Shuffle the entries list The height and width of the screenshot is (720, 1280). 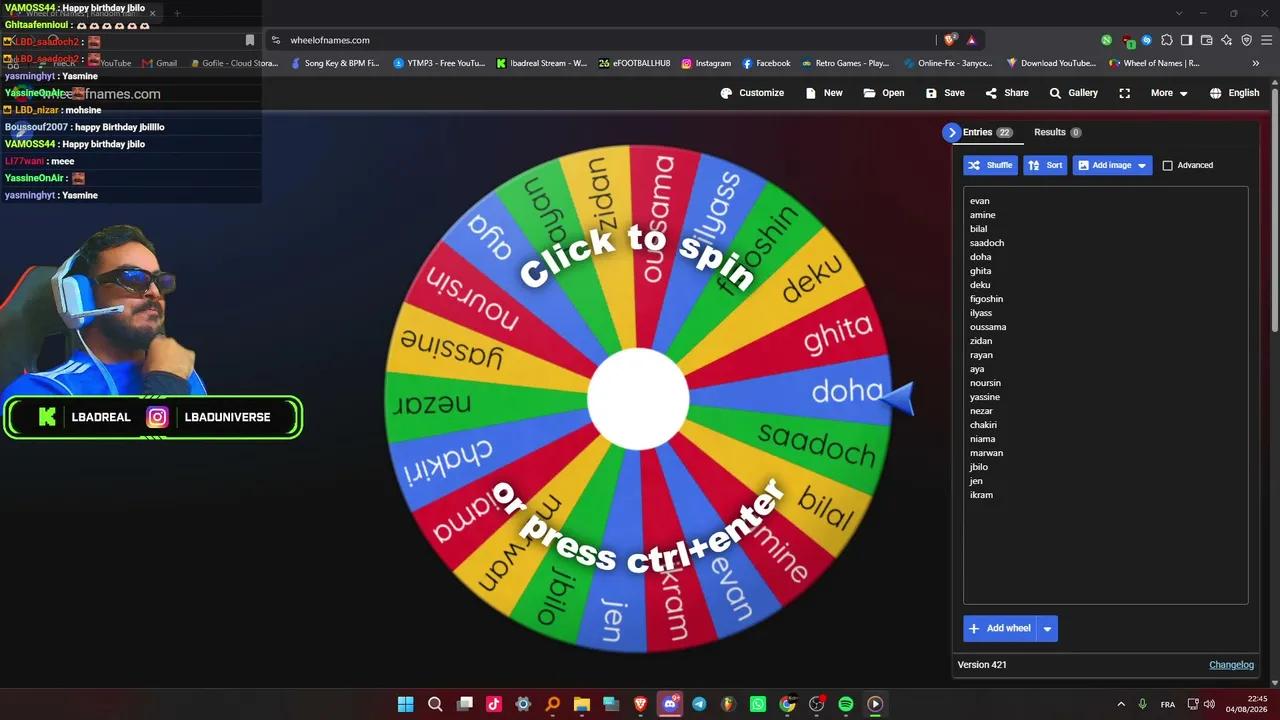coord(990,165)
